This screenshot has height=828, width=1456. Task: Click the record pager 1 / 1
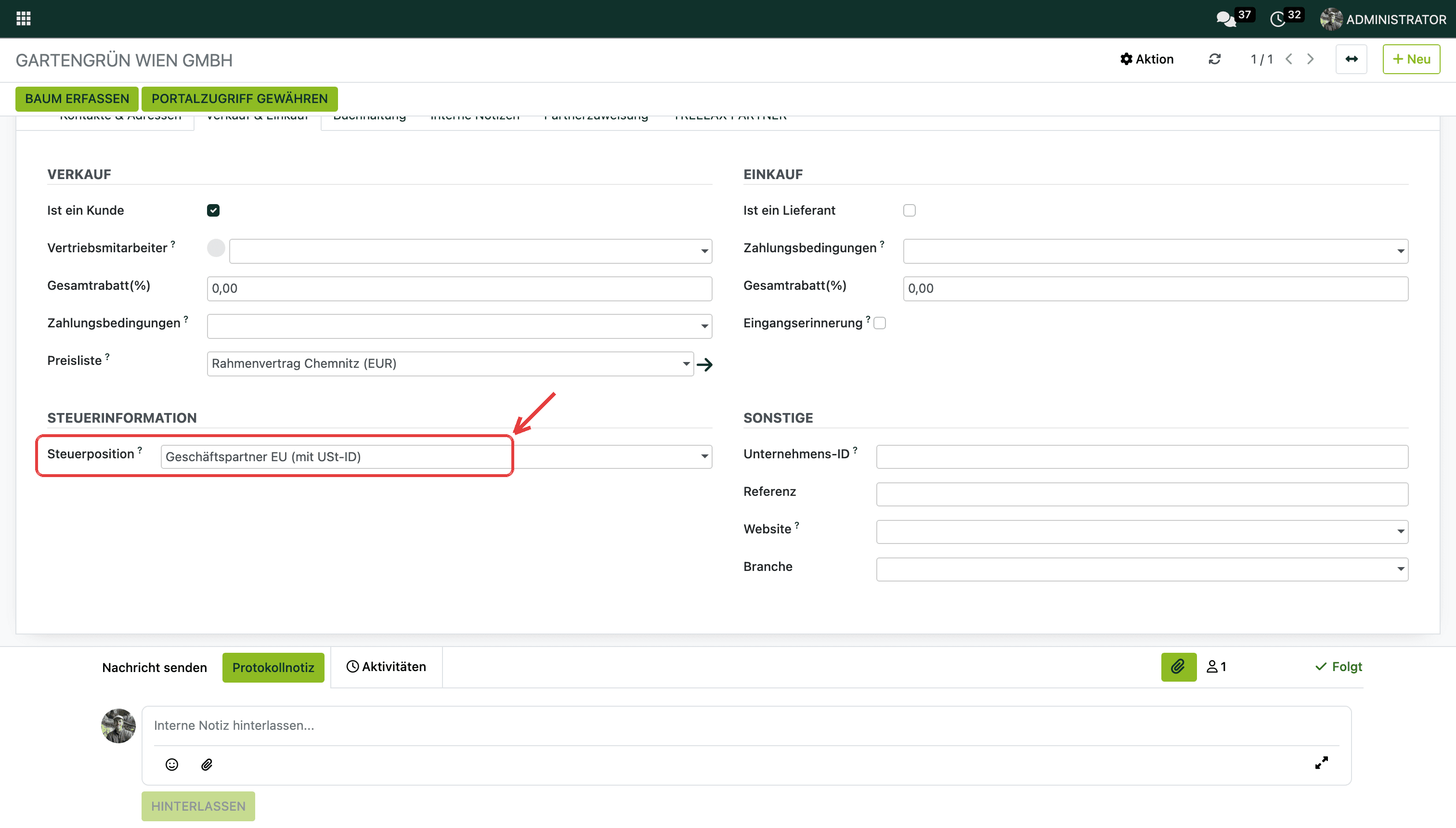(x=1261, y=59)
